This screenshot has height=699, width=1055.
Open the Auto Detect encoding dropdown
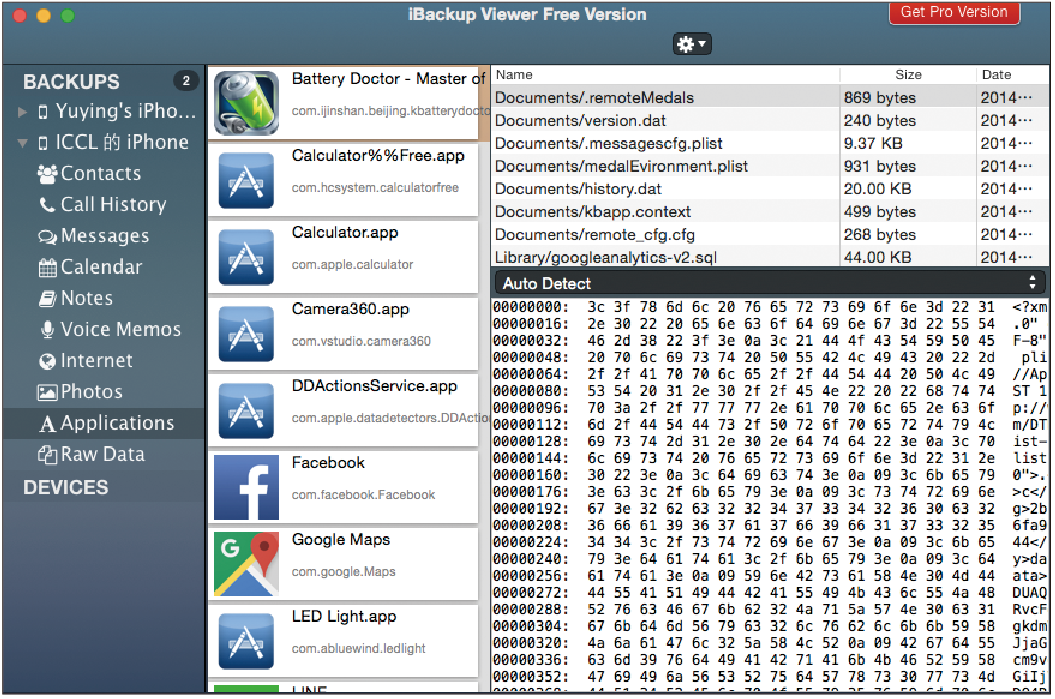pyautogui.click(x=770, y=283)
